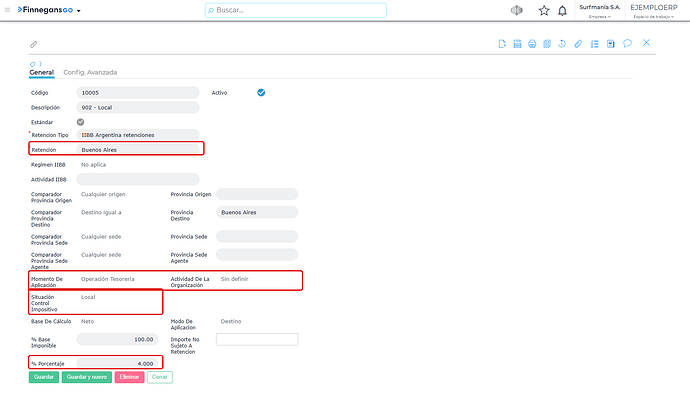
Task: Open Comparador Provincia Origen dropdown
Action: click(103, 194)
